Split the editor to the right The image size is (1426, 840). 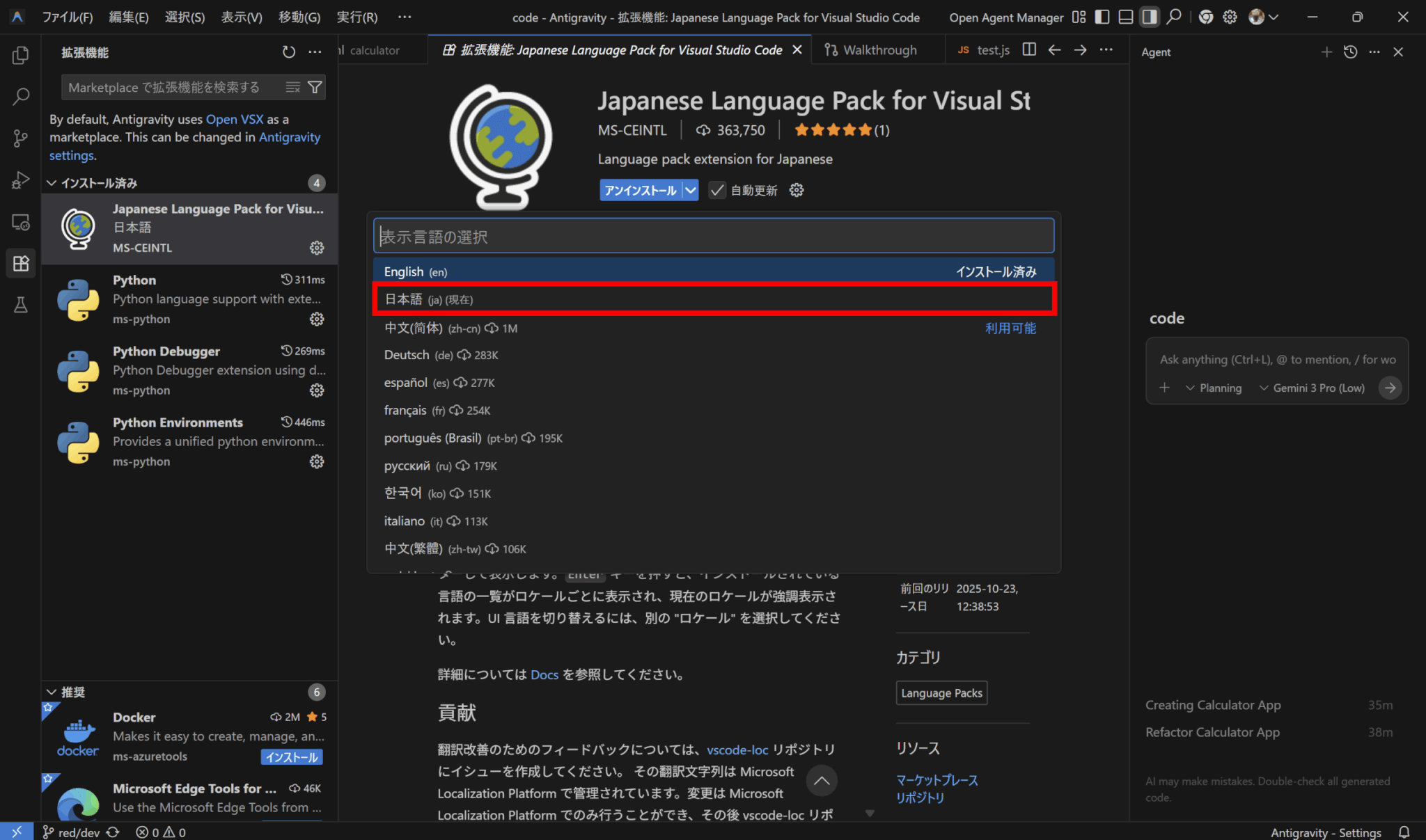pos(1029,49)
